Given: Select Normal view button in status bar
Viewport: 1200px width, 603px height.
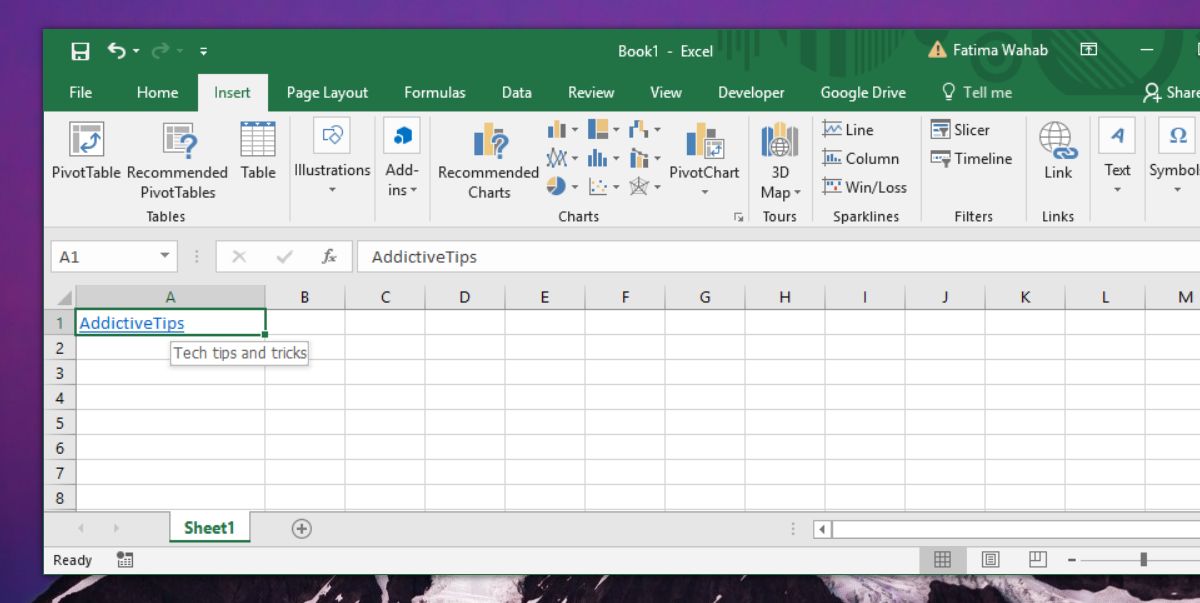Looking at the screenshot, I should 942,559.
